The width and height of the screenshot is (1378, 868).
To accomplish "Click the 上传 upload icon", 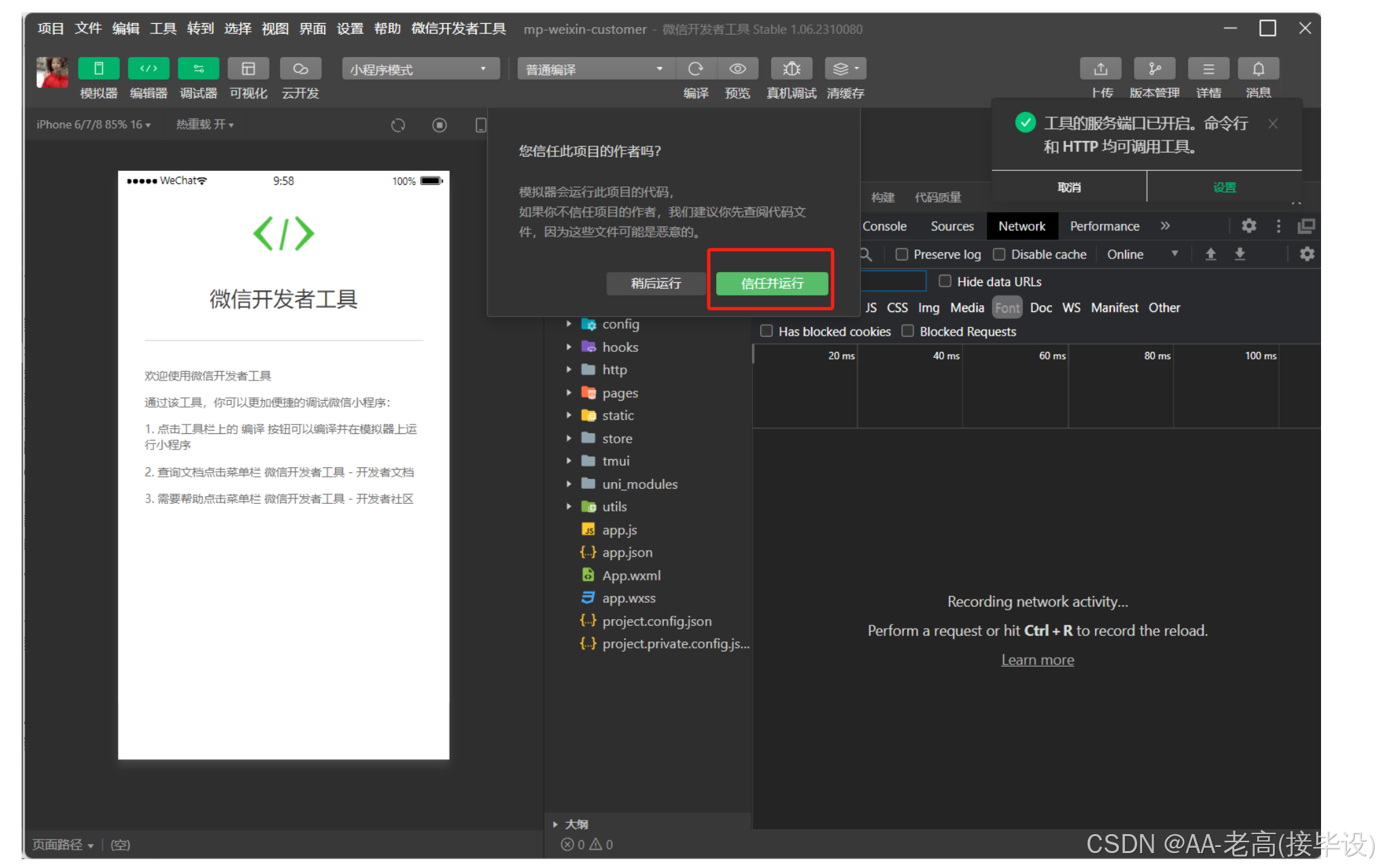I will point(1101,68).
